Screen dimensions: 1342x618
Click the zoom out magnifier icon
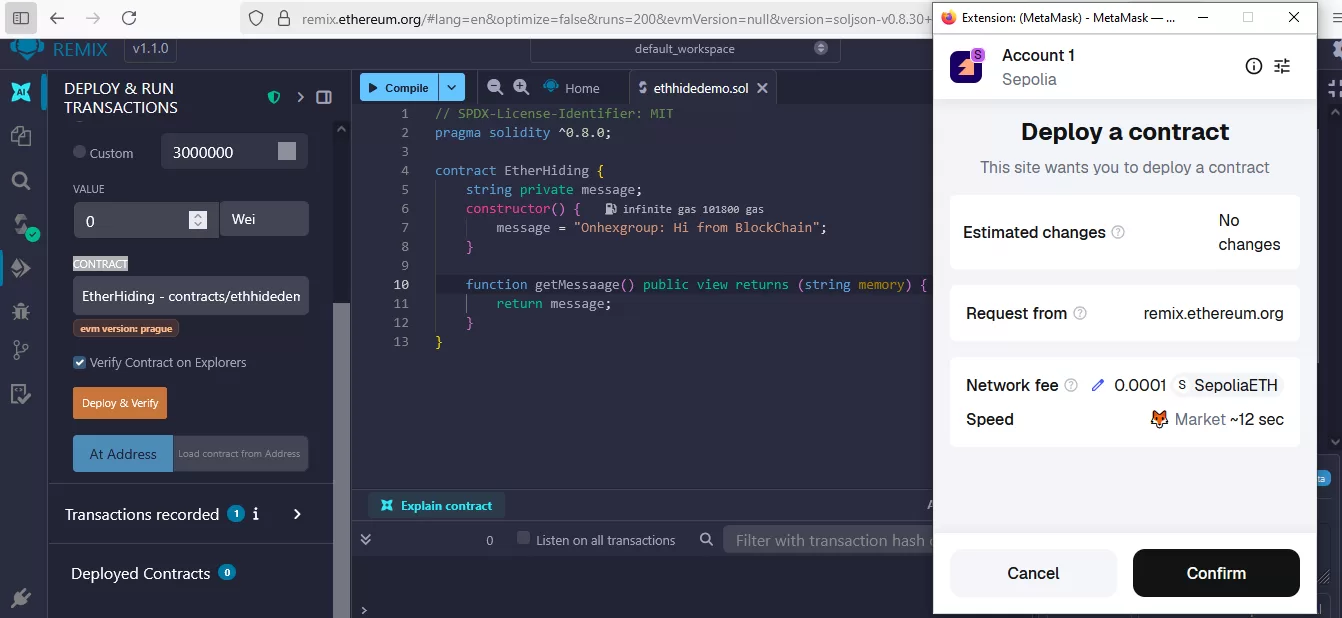point(494,87)
